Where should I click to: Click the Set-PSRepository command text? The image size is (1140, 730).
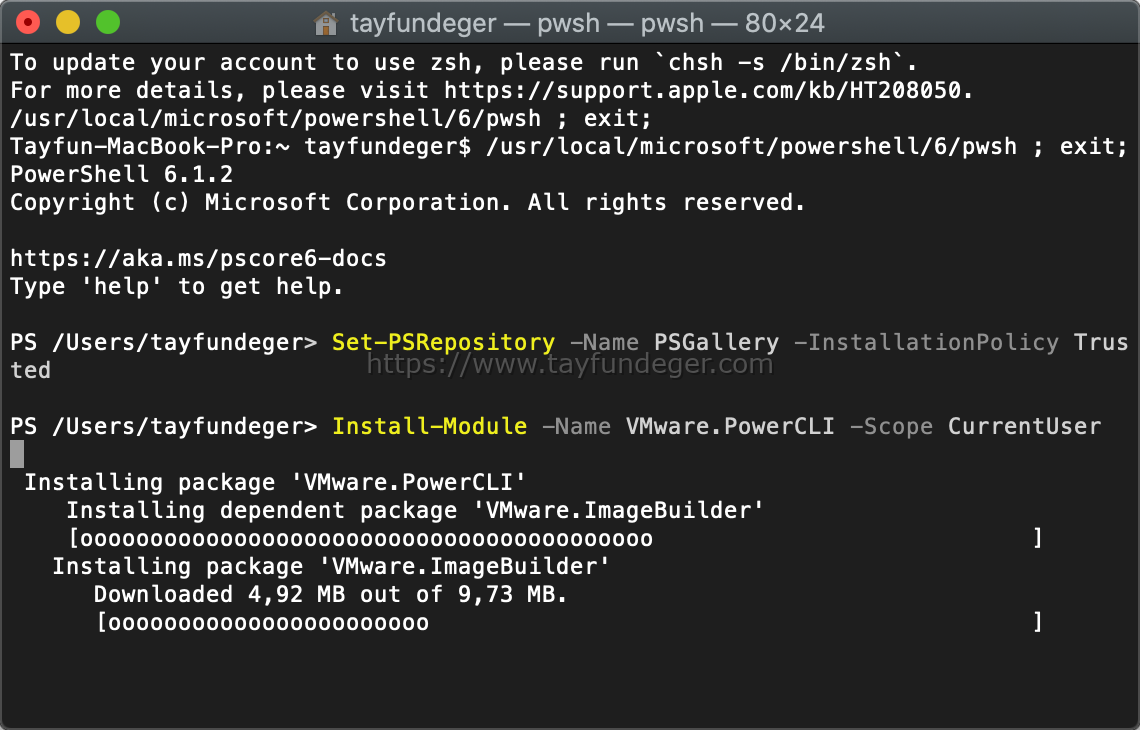(x=443, y=342)
